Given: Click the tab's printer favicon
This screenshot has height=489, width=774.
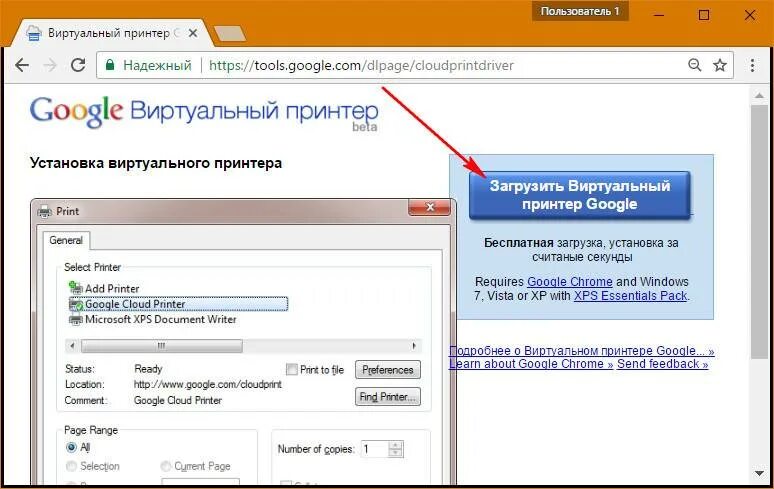Looking at the screenshot, I should [34, 33].
